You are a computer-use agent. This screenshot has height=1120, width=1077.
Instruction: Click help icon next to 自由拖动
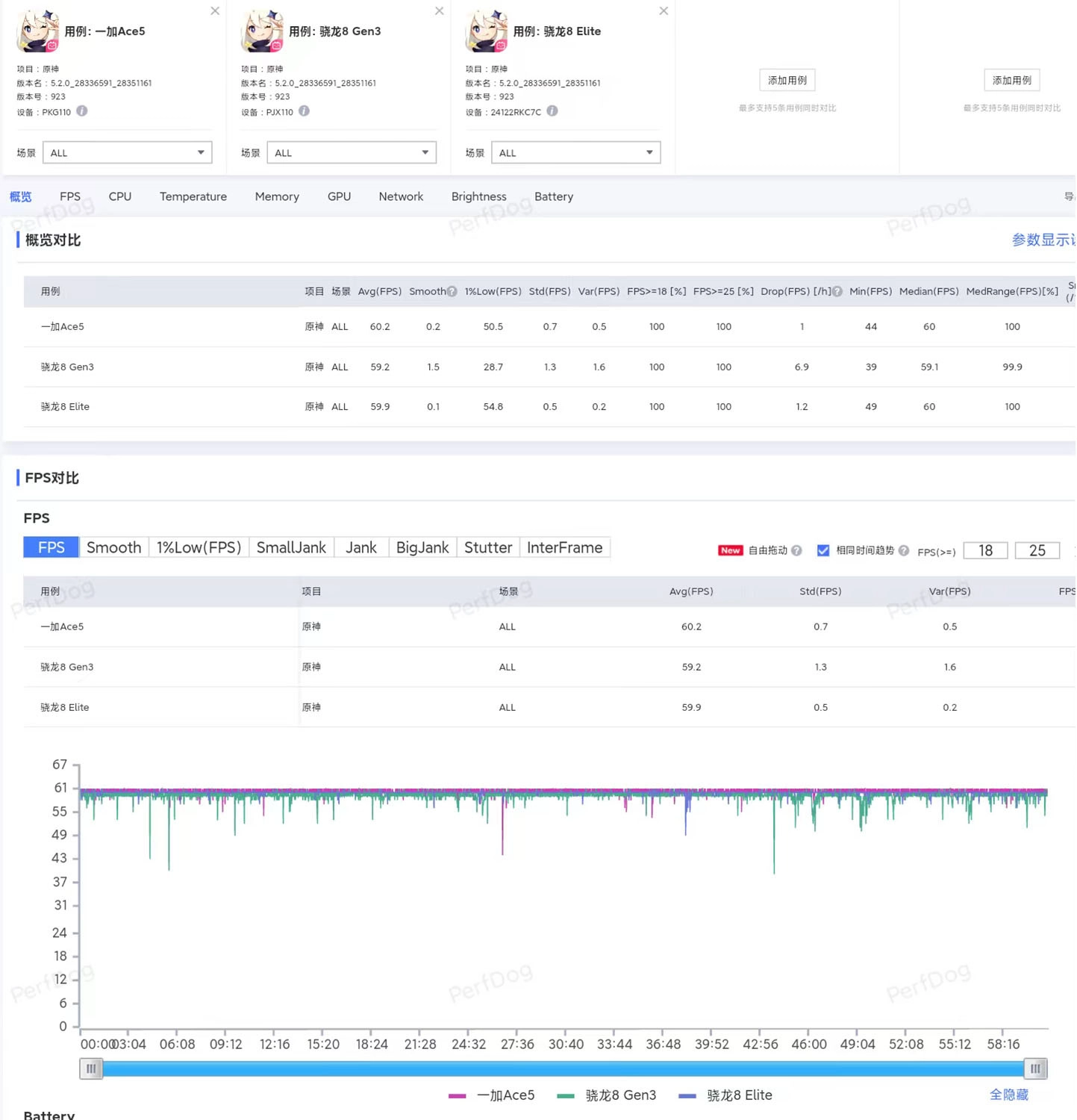click(796, 551)
